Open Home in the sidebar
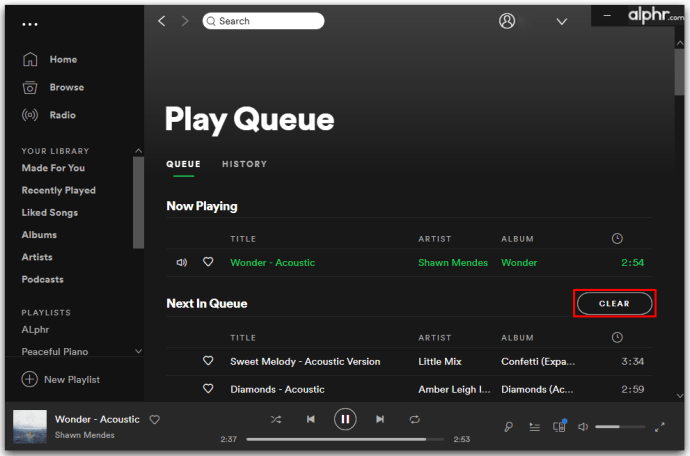 click(x=63, y=59)
